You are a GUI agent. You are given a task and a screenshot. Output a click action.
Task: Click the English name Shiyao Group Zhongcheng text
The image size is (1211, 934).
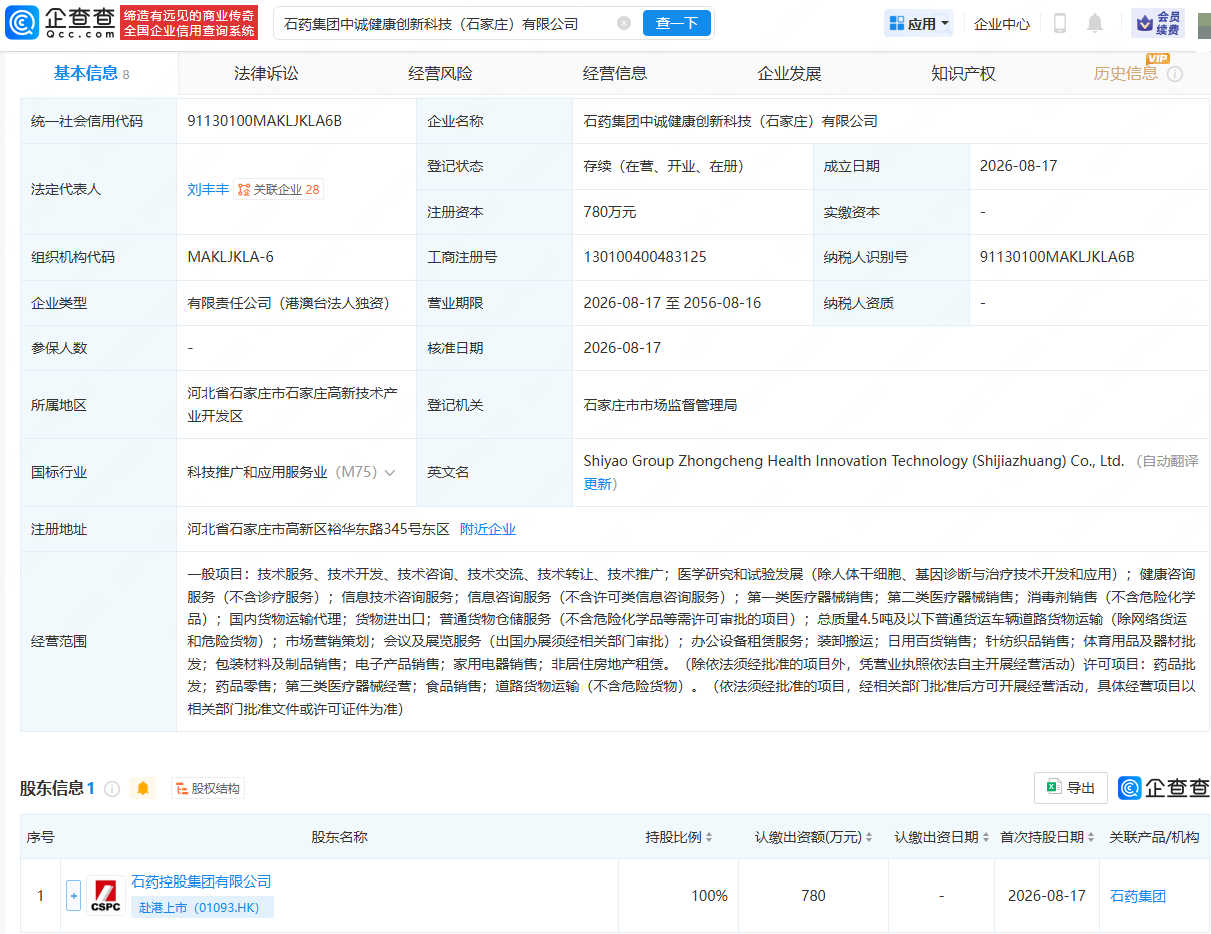[854, 461]
